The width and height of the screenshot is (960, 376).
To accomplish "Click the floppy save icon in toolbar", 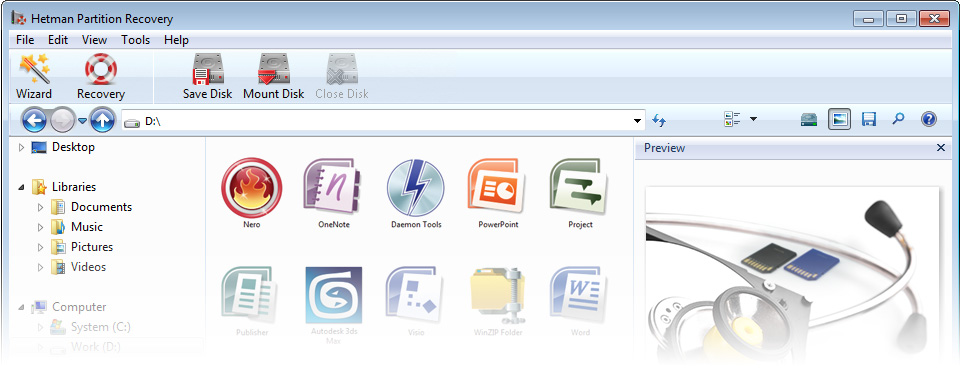I will pos(869,119).
